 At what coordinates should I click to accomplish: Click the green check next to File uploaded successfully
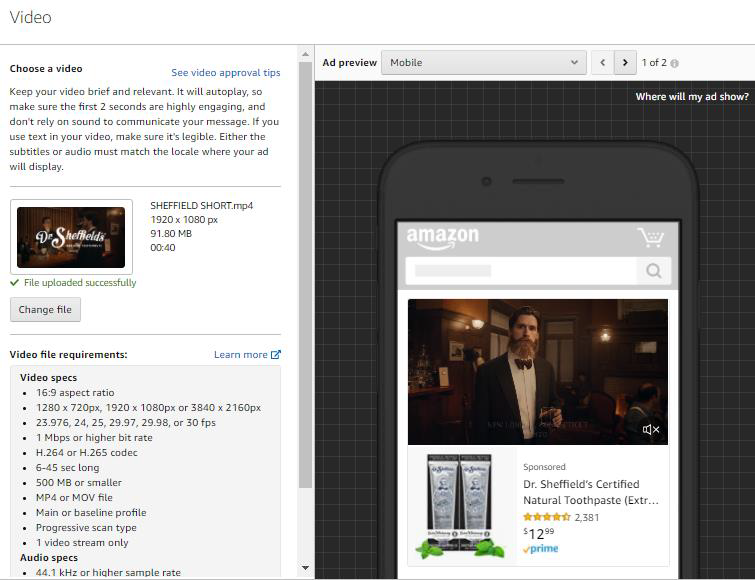tap(14, 283)
